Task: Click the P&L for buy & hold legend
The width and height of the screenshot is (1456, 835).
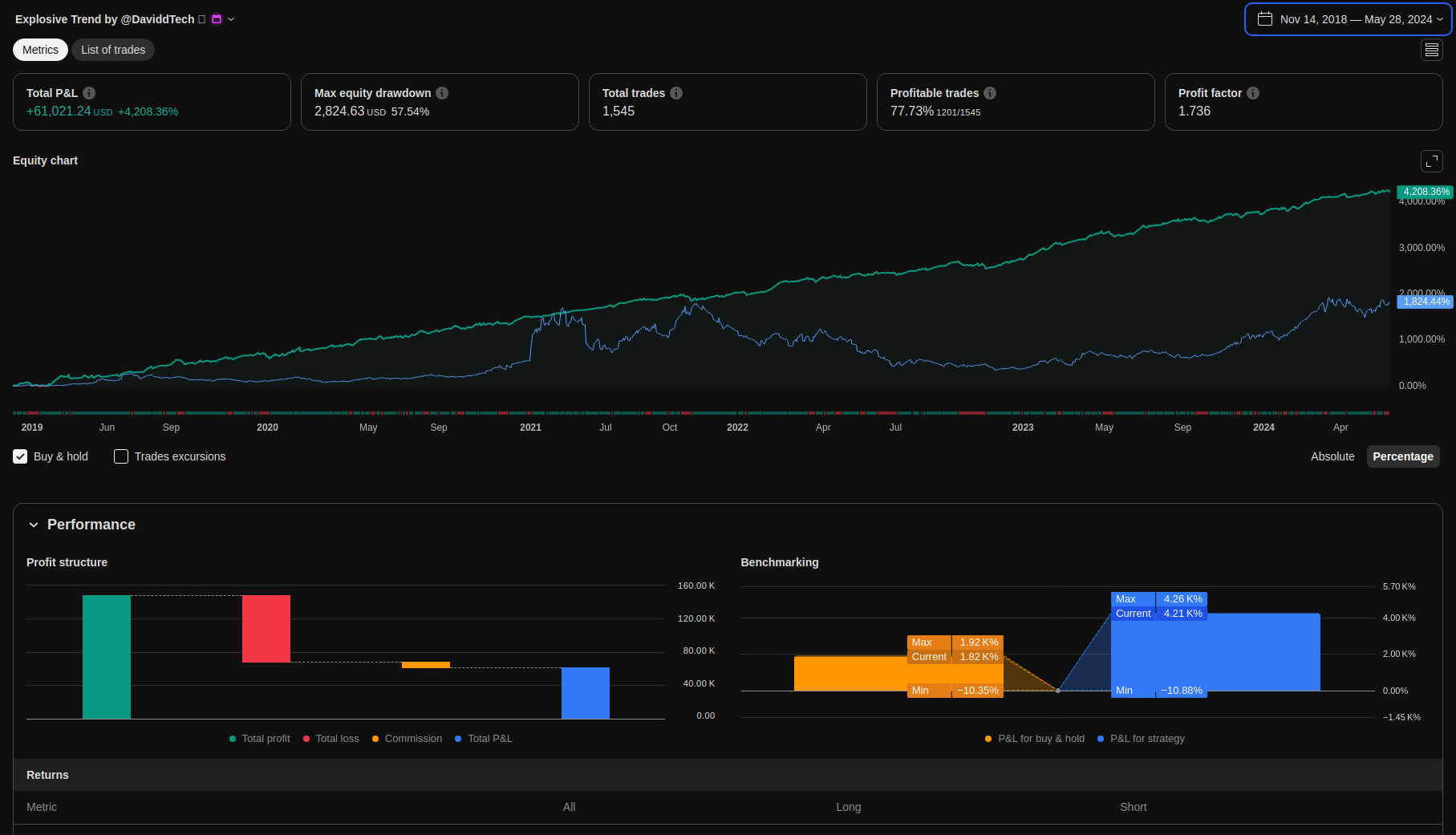Action: [x=1035, y=739]
